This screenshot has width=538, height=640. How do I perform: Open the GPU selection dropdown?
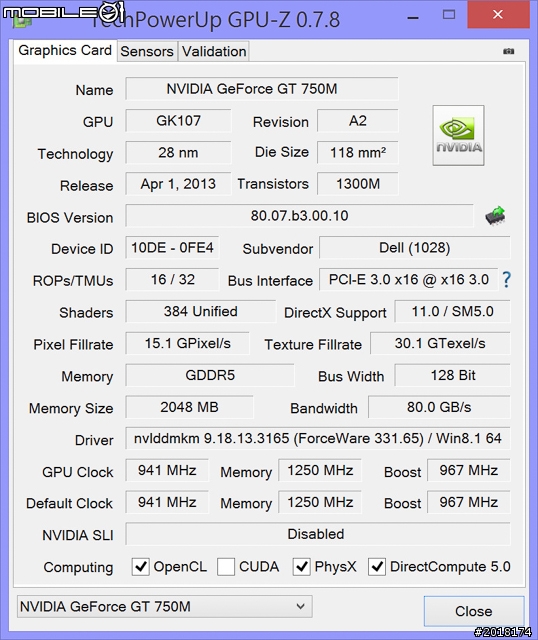[x=165, y=607]
